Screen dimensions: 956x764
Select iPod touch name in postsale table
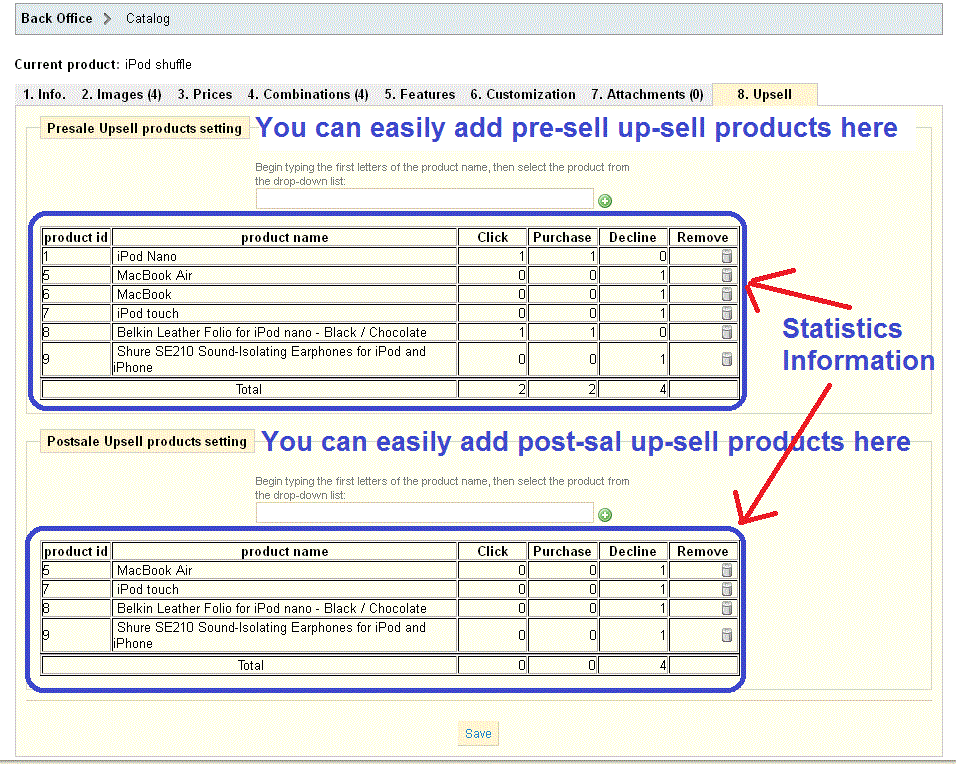pyautogui.click(x=148, y=589)
